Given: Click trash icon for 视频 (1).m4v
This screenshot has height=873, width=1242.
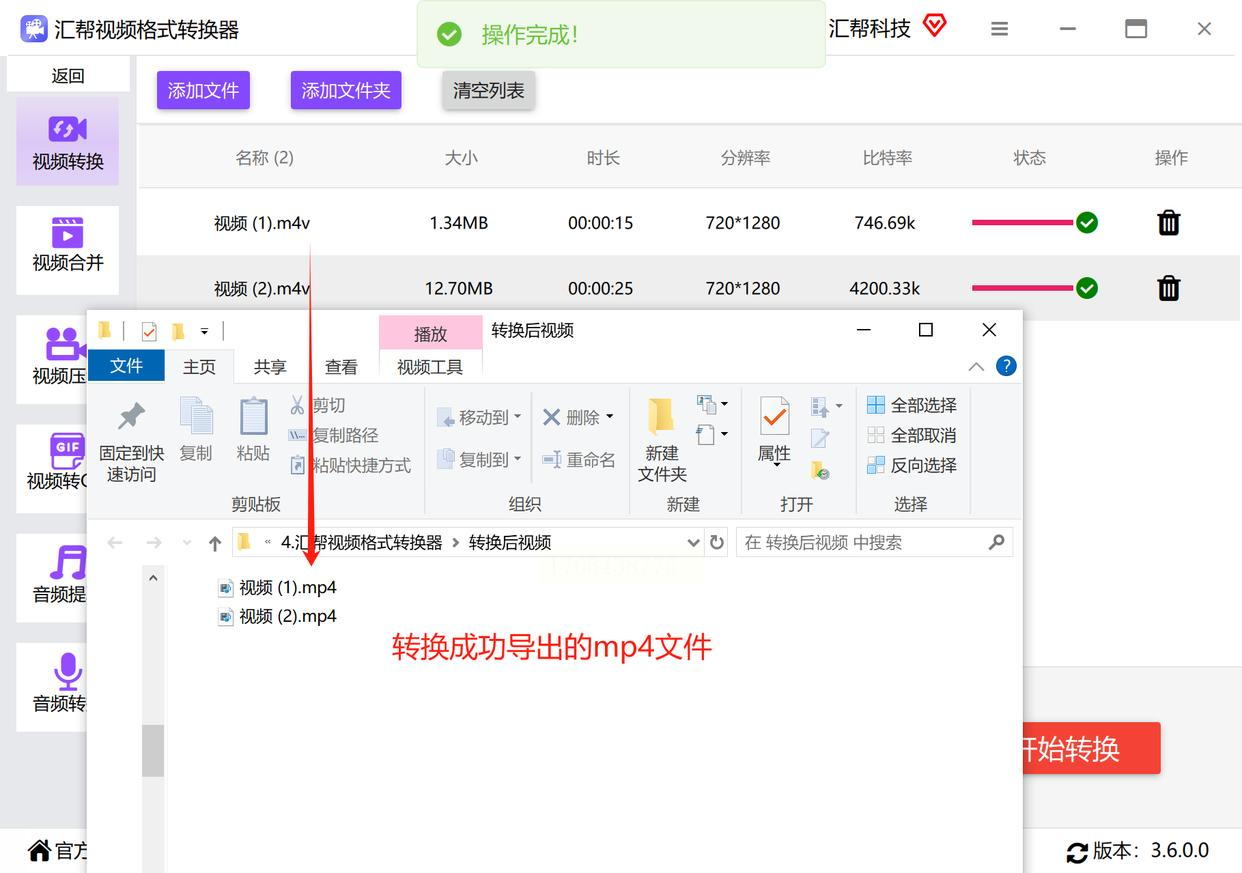Looking at the screenshot, I should point(1168,223).
